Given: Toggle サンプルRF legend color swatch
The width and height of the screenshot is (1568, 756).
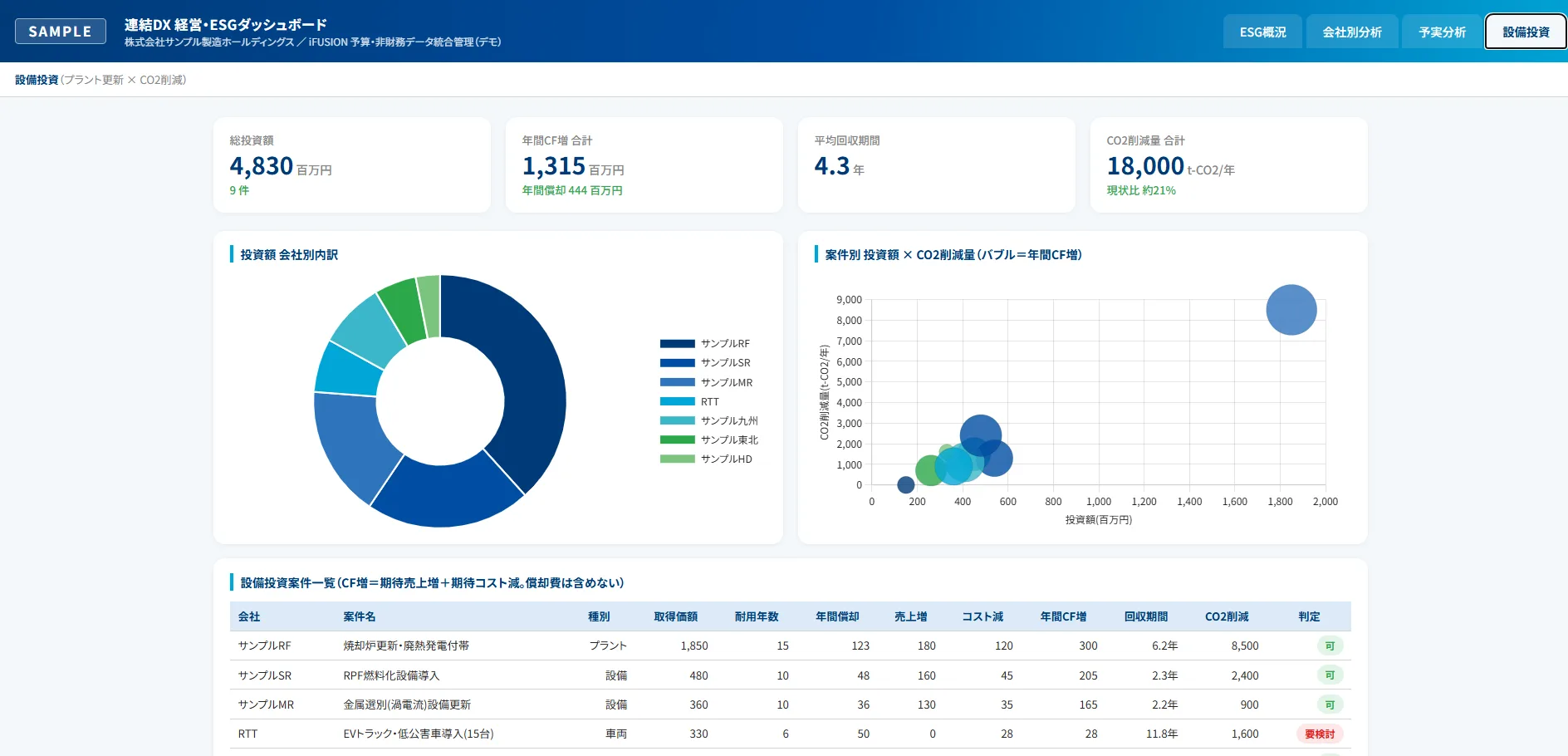Looking at the screenshot, I should (678, 343).
